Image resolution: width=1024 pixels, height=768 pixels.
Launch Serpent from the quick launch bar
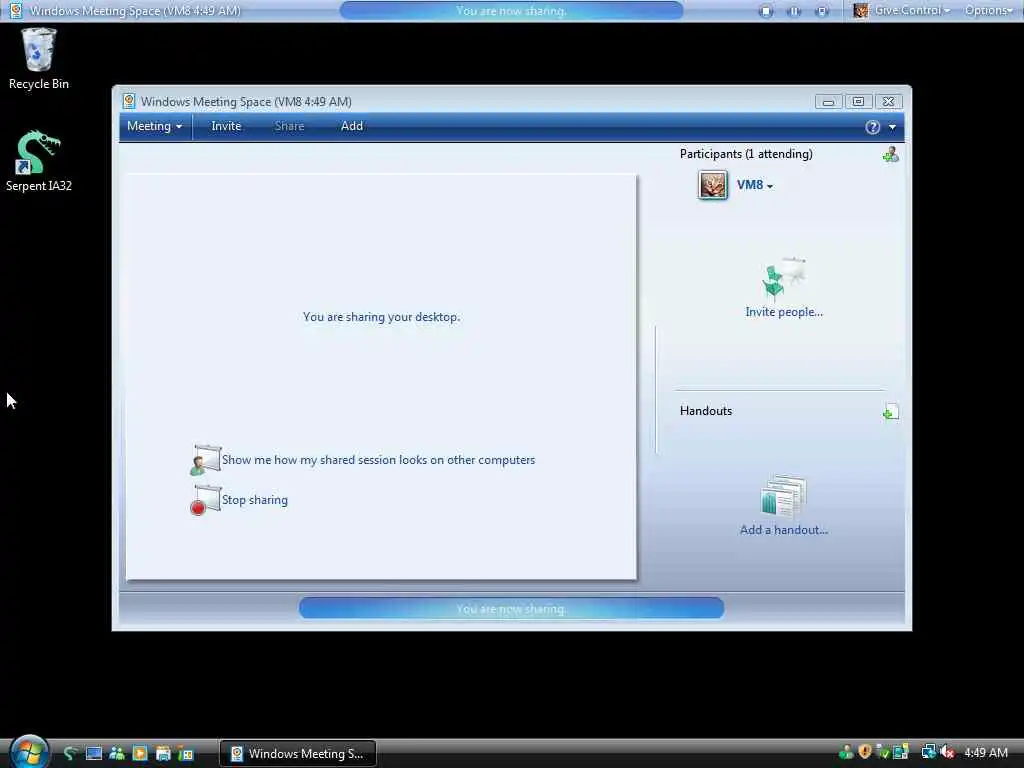[71, 754]
